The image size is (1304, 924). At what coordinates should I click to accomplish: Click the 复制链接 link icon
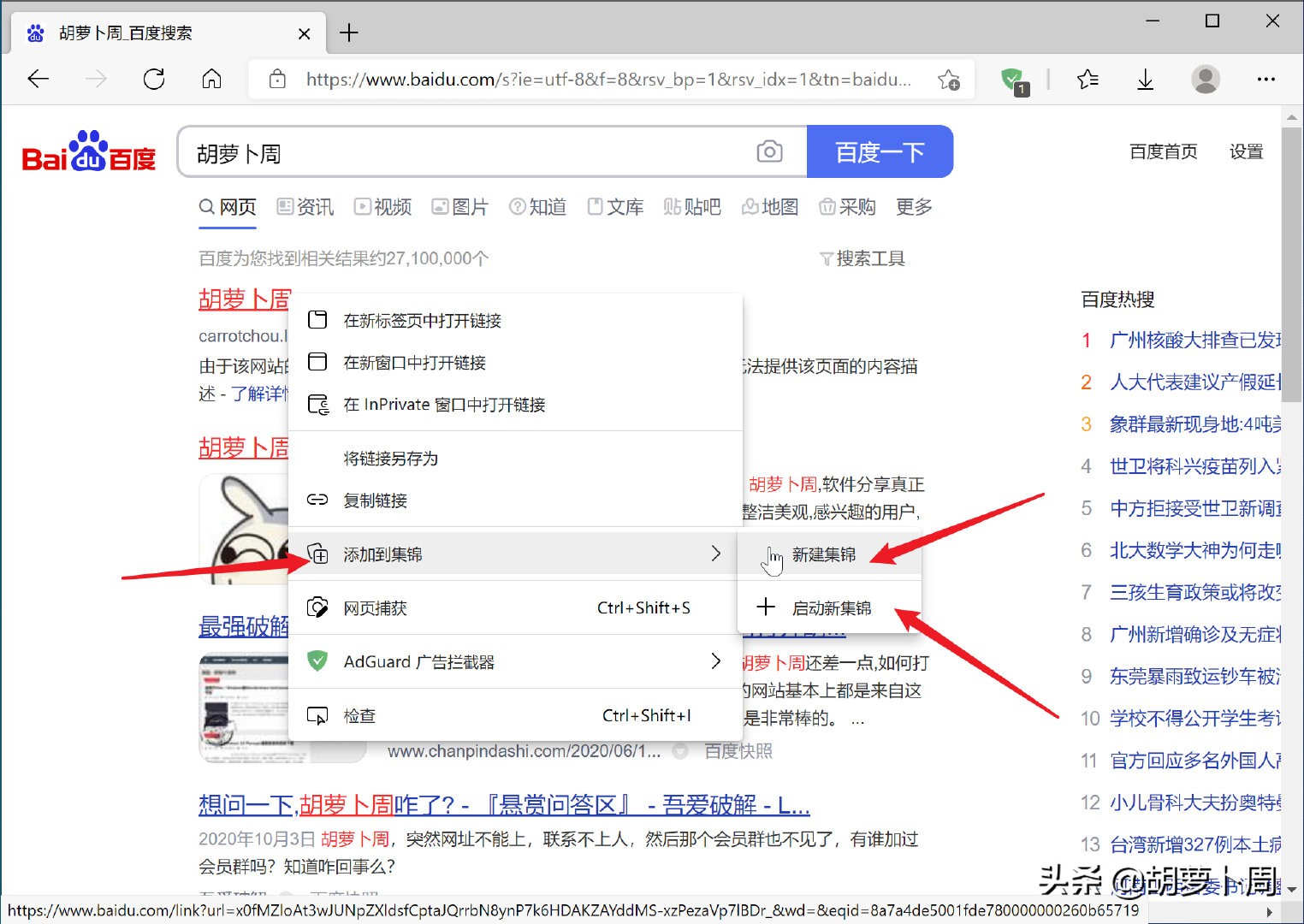(317, 500)
